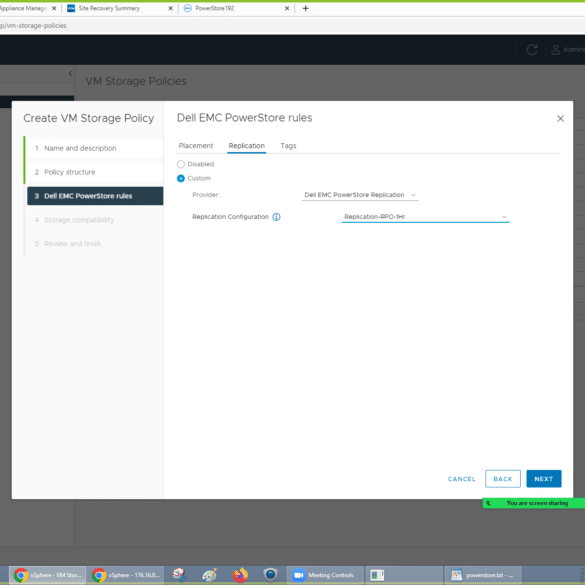
Task: Click the BACK button
Action: point(503,479)
